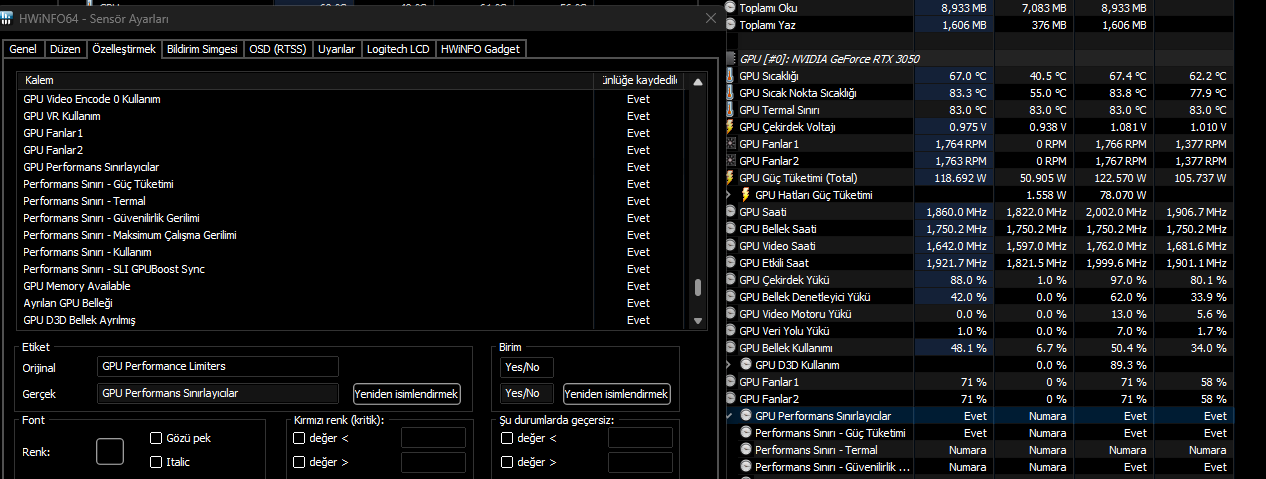The height and width of the screenshot is (479, 1266).
Task: Collapse the GPU Performans Sınırlayıcılar group
Action: (x=729, y=416)
